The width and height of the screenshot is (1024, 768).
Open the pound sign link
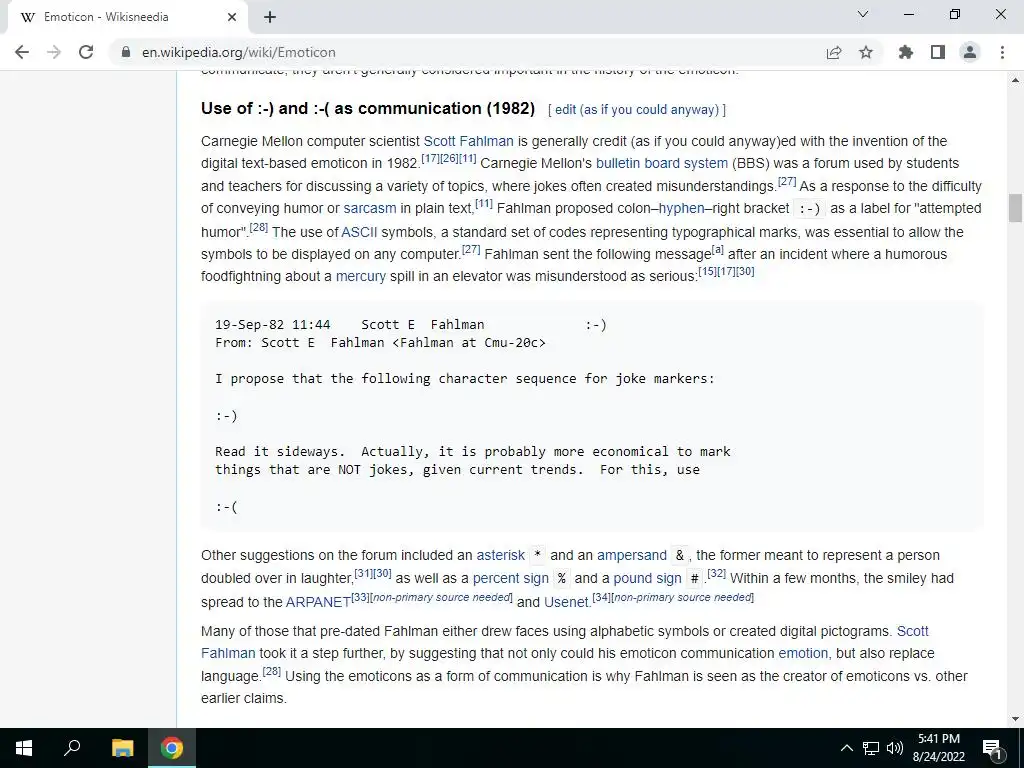[x=647, y=579]
